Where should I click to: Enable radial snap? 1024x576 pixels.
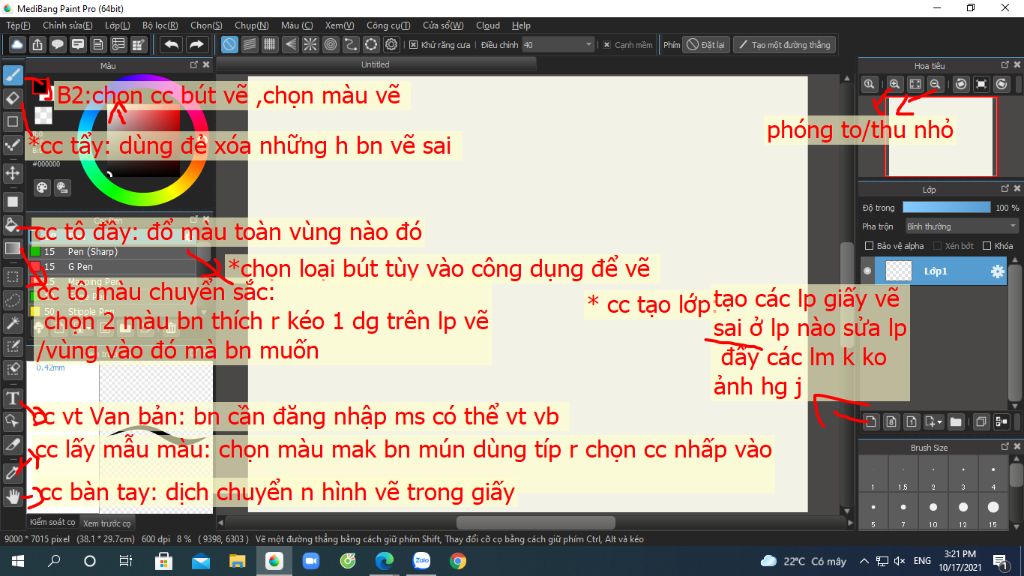click(310, 44)
